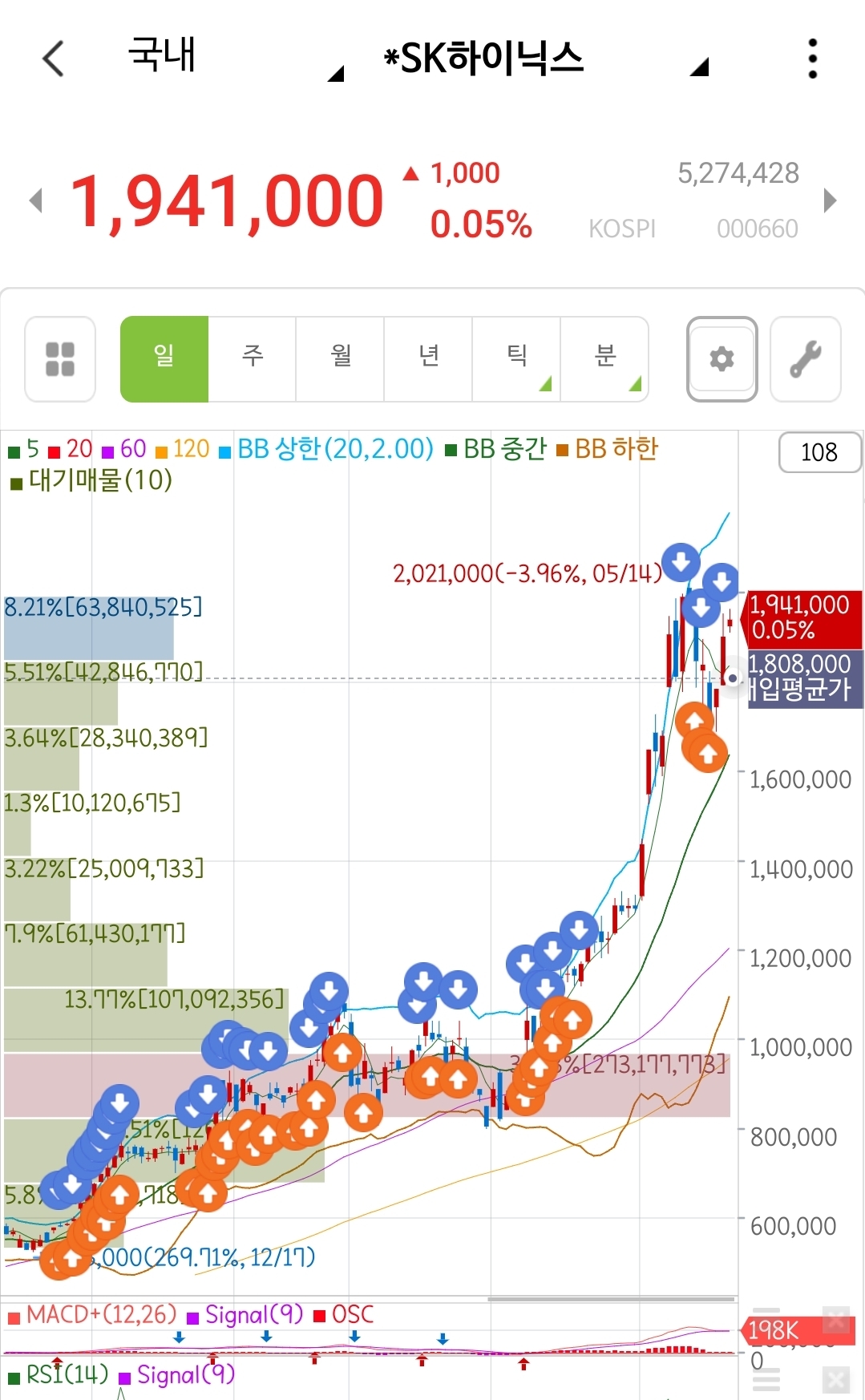The height and width of the screenshot is (1400, 865).
Task: Open the 분 minute interval dropdown tab
Action: point(604,358)
